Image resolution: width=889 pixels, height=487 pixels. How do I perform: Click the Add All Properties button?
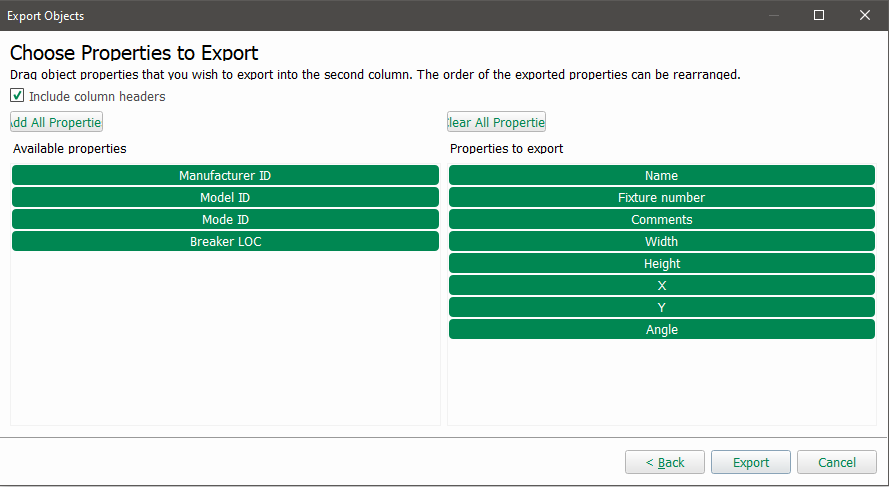[x=56, y=122]
